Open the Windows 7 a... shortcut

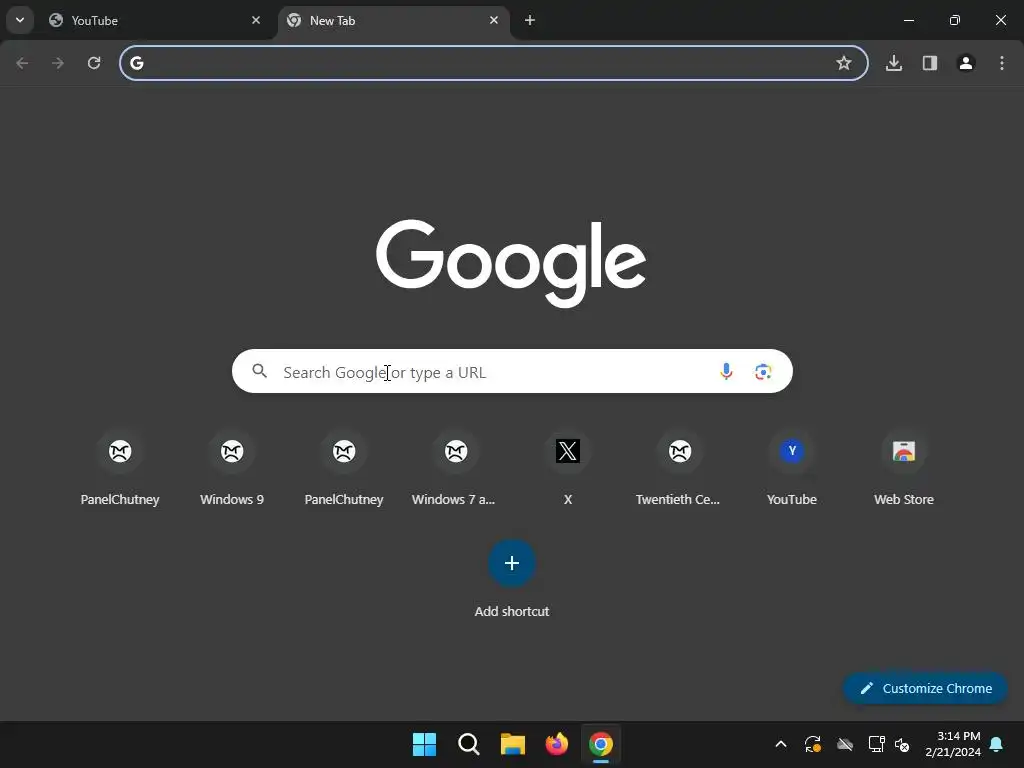(x=455, y=469)
